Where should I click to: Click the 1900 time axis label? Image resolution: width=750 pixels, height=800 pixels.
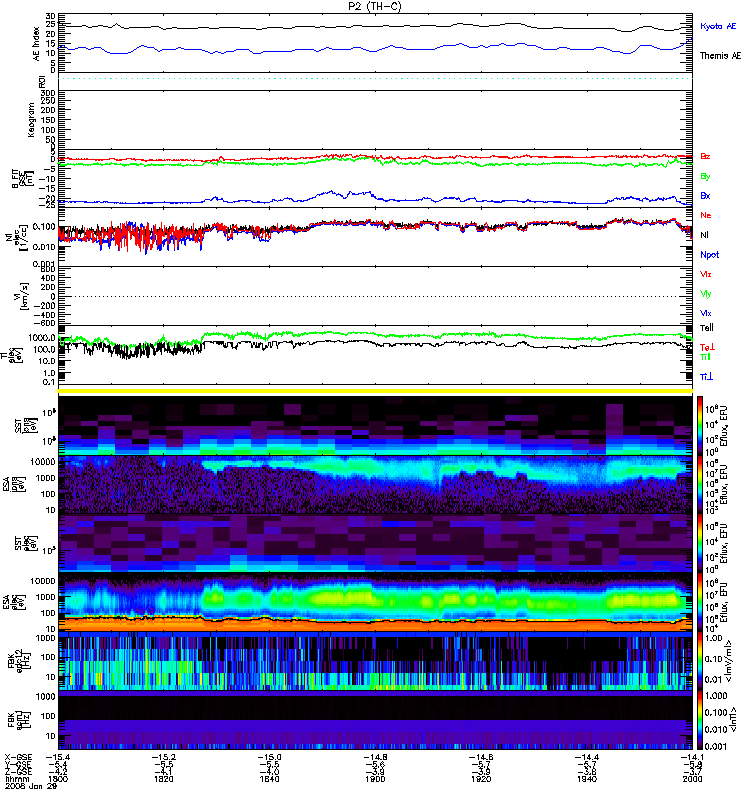tap(375, 779)
